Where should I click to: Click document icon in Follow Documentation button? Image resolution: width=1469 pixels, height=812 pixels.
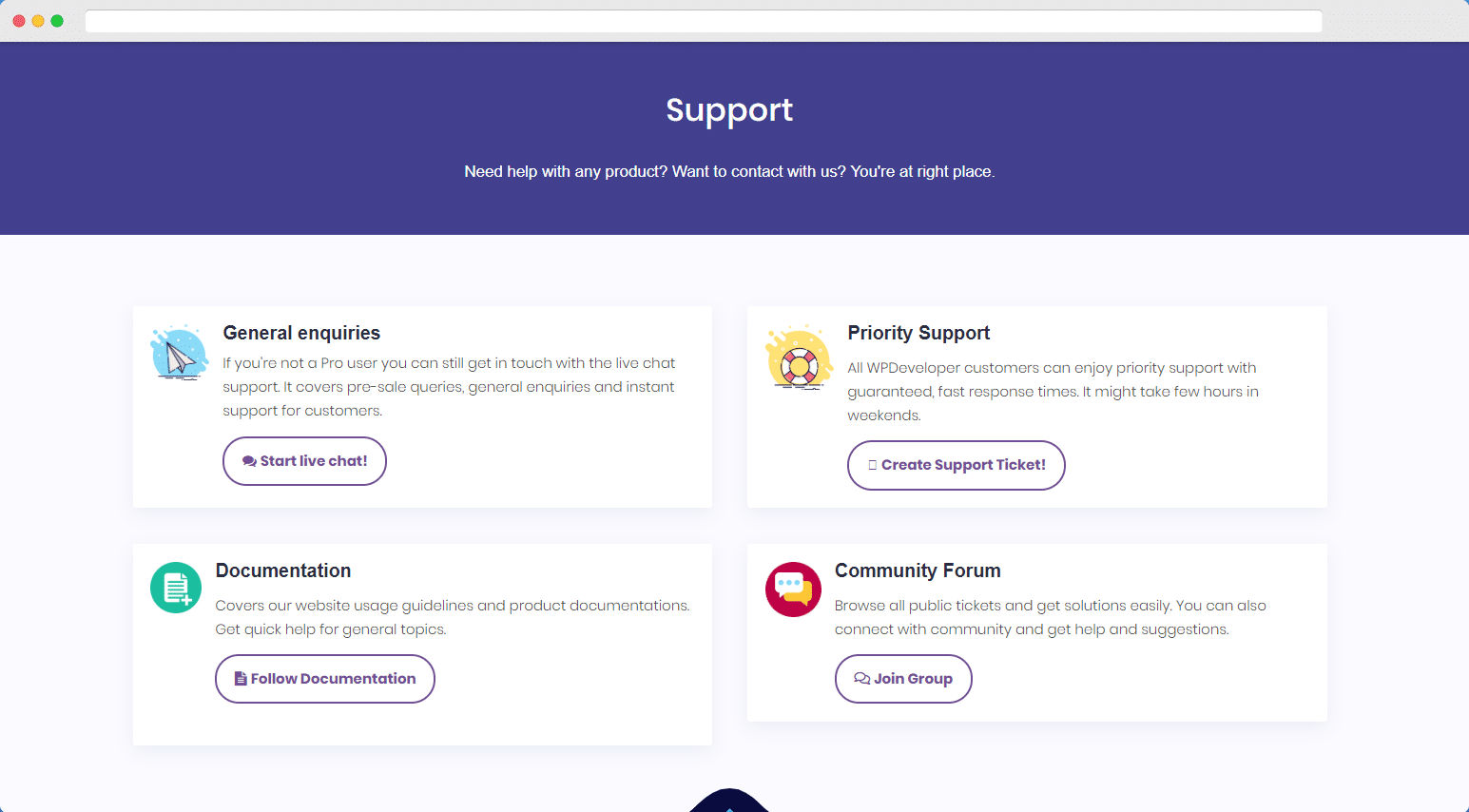[x=241, y=679]
